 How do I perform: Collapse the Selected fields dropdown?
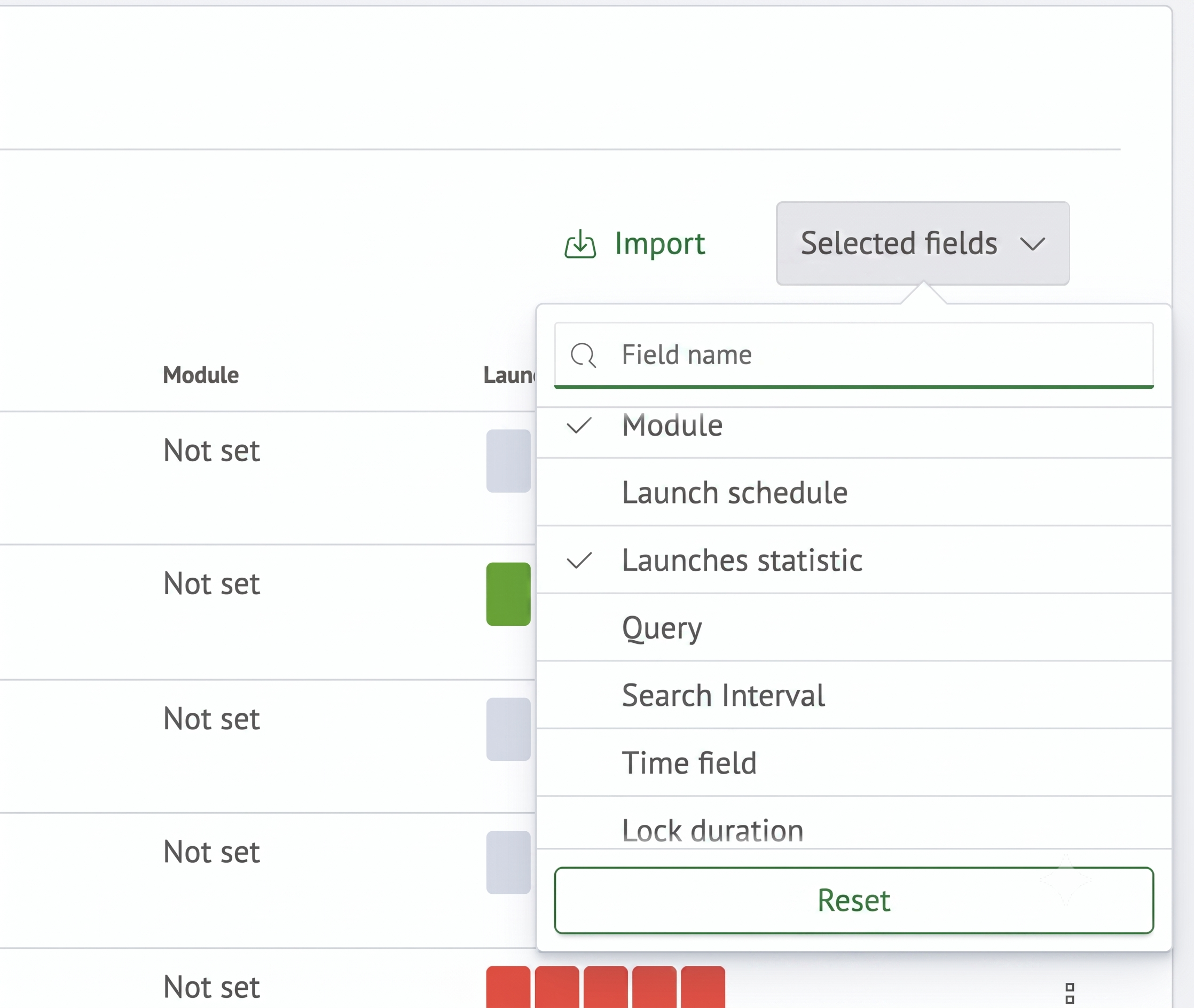923,243
